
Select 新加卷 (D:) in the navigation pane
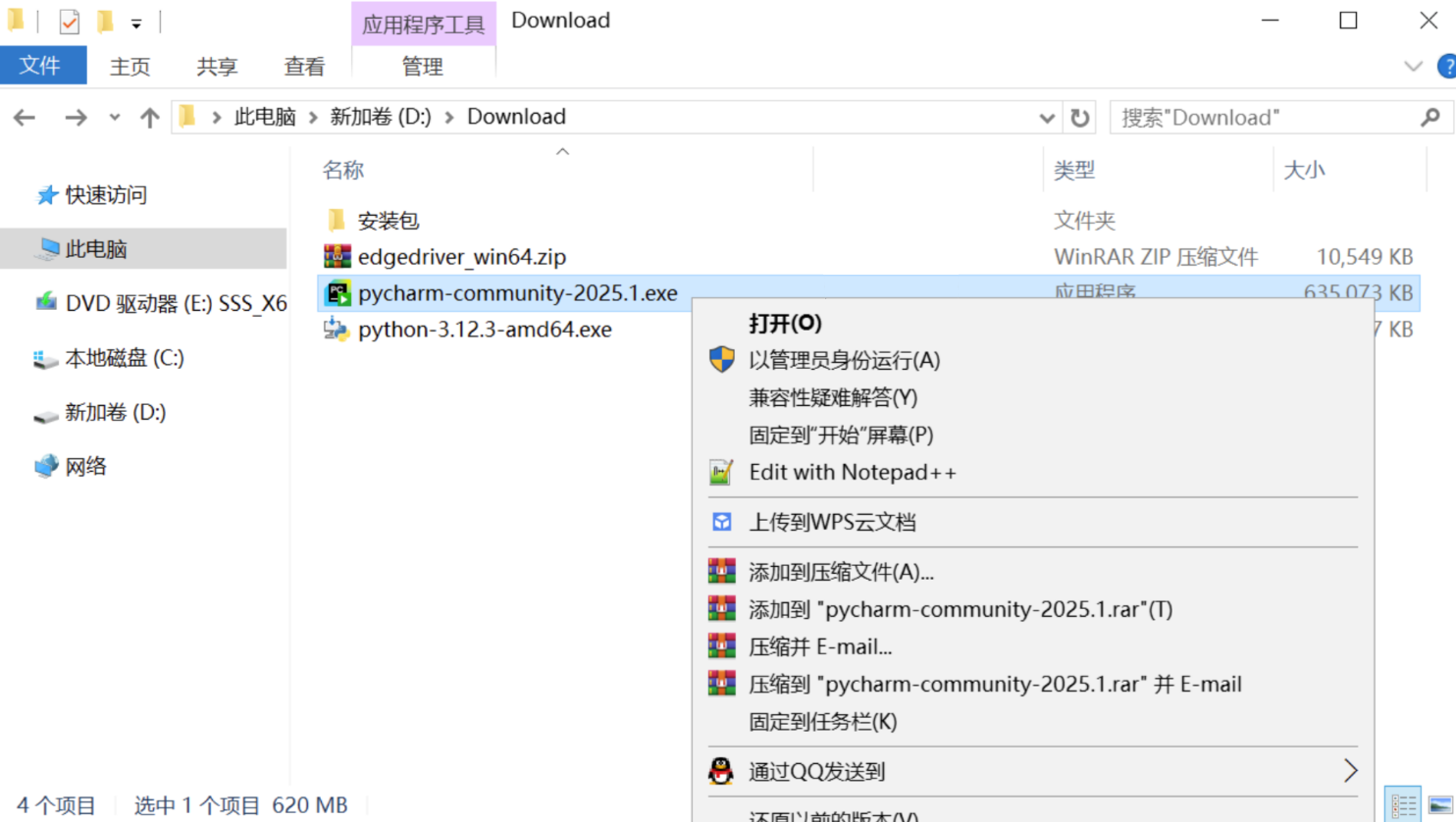[100, 413]
